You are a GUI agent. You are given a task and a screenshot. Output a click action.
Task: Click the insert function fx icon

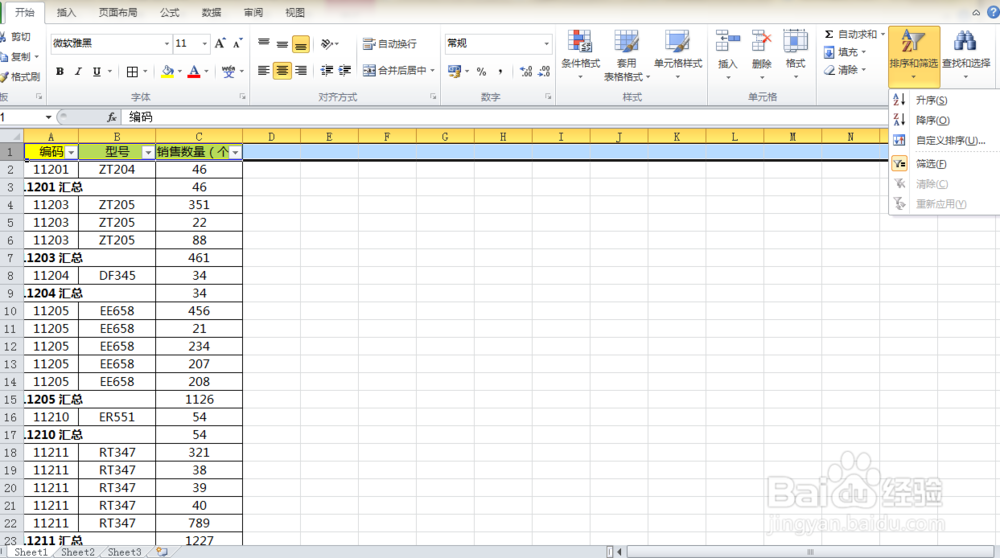coord(112,117)
